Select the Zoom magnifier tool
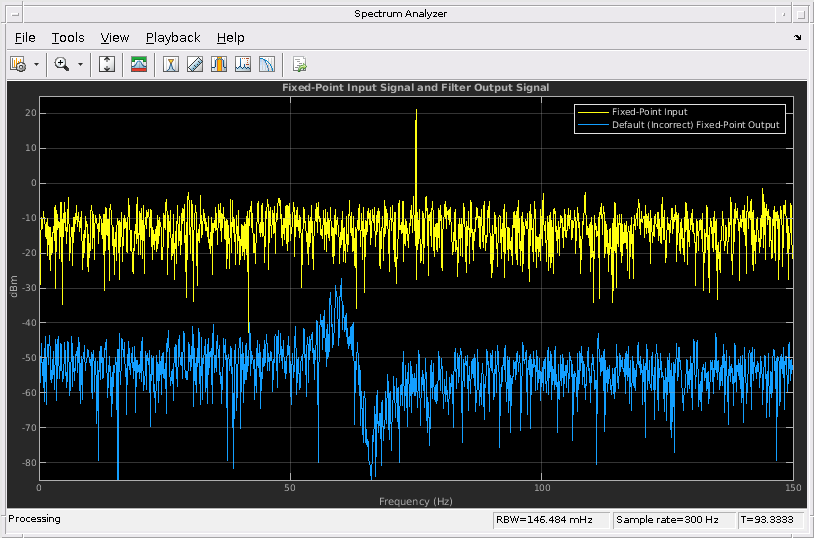814x538 pixels. pyautogui.click(x=62, y=64)
